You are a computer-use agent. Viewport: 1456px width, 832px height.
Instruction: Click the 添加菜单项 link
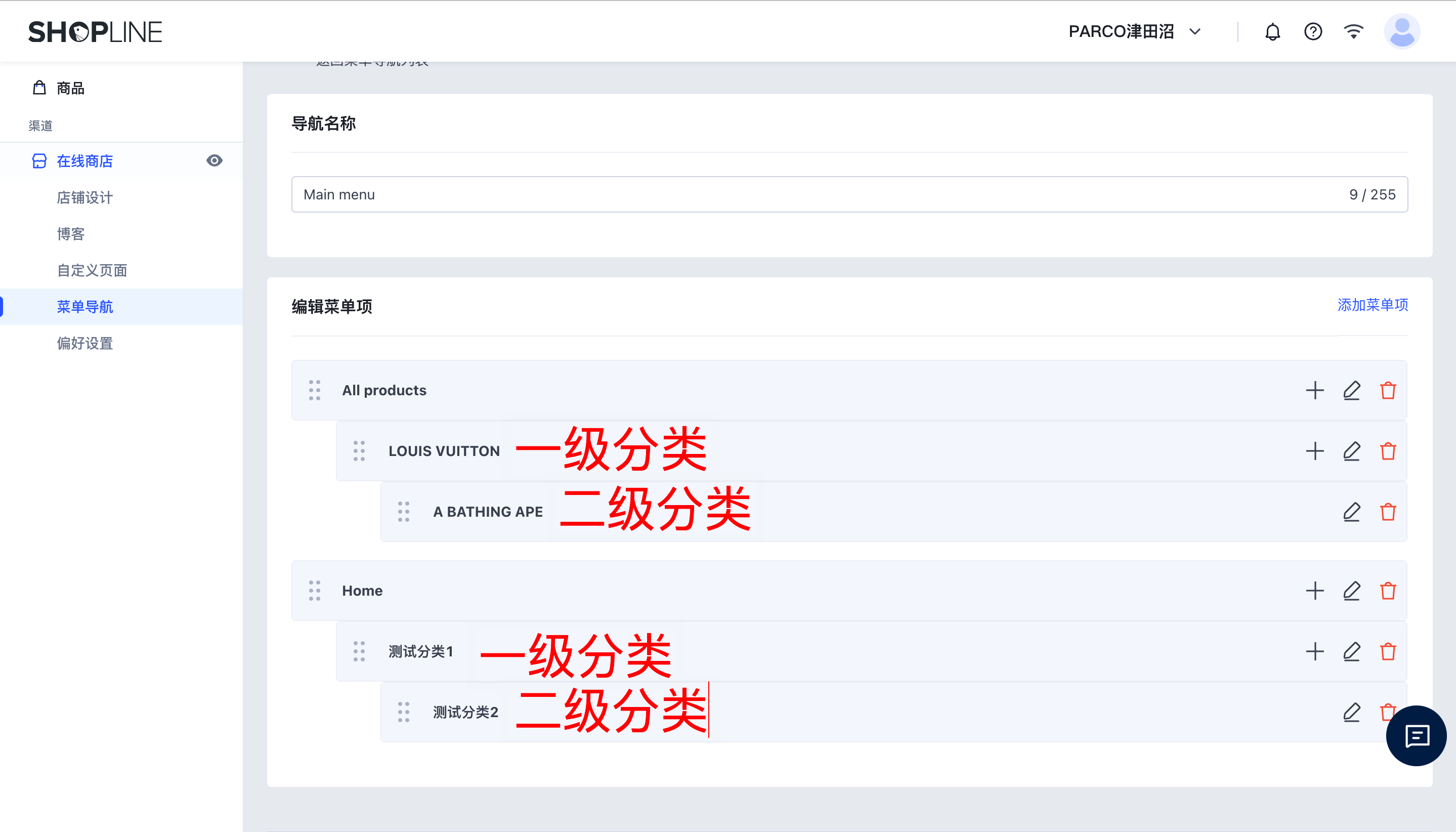1372,305
